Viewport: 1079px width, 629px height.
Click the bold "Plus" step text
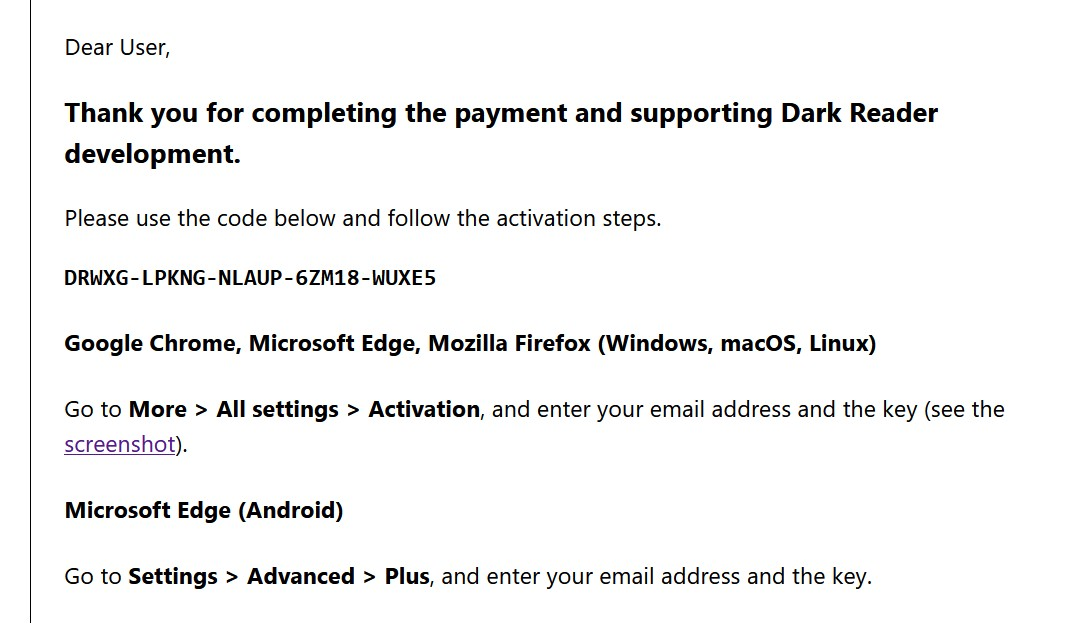pyautogui.click(x=407, y=577)
